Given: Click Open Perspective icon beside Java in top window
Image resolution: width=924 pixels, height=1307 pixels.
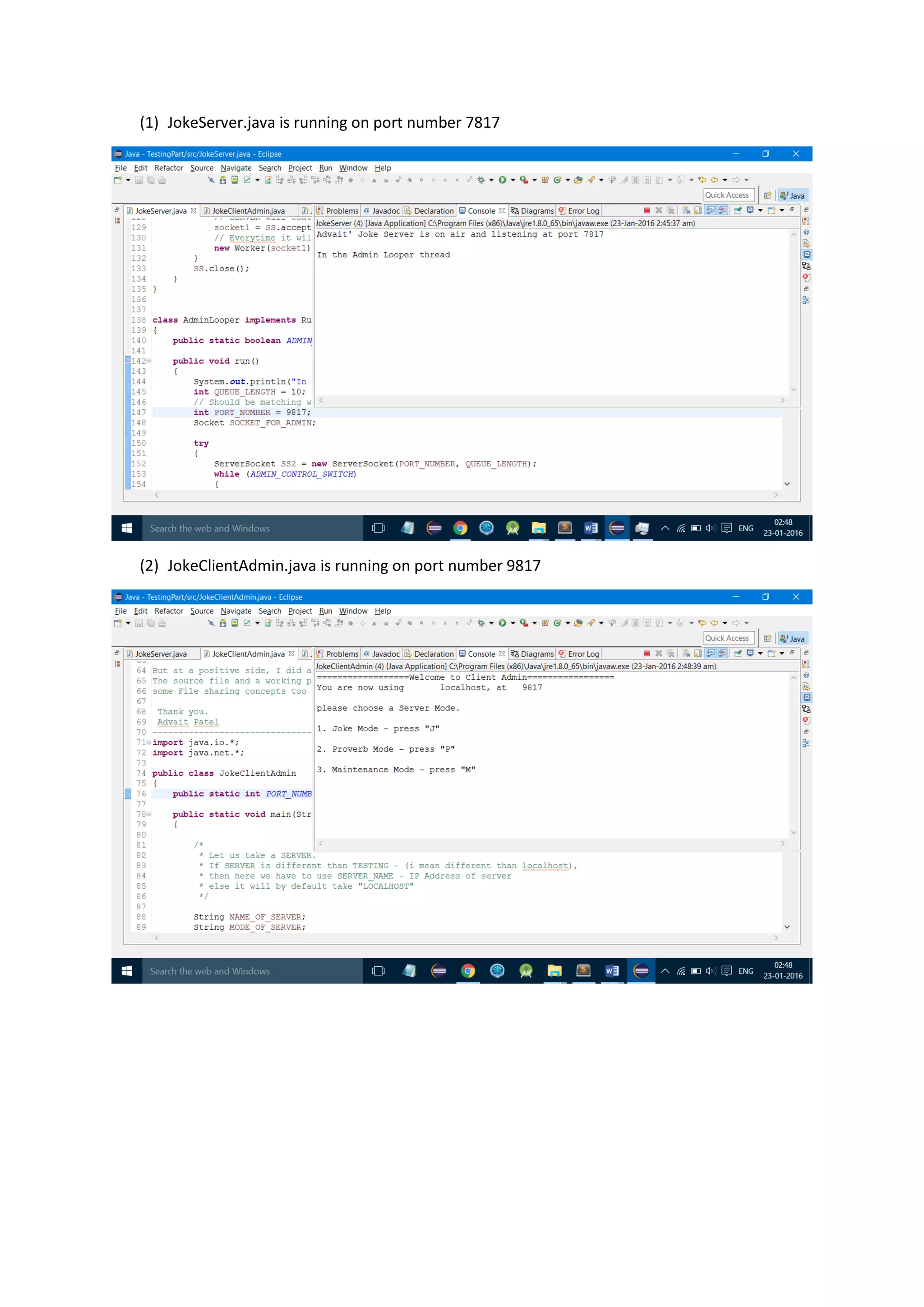Looking at the screenshot, I should (767, 195).
